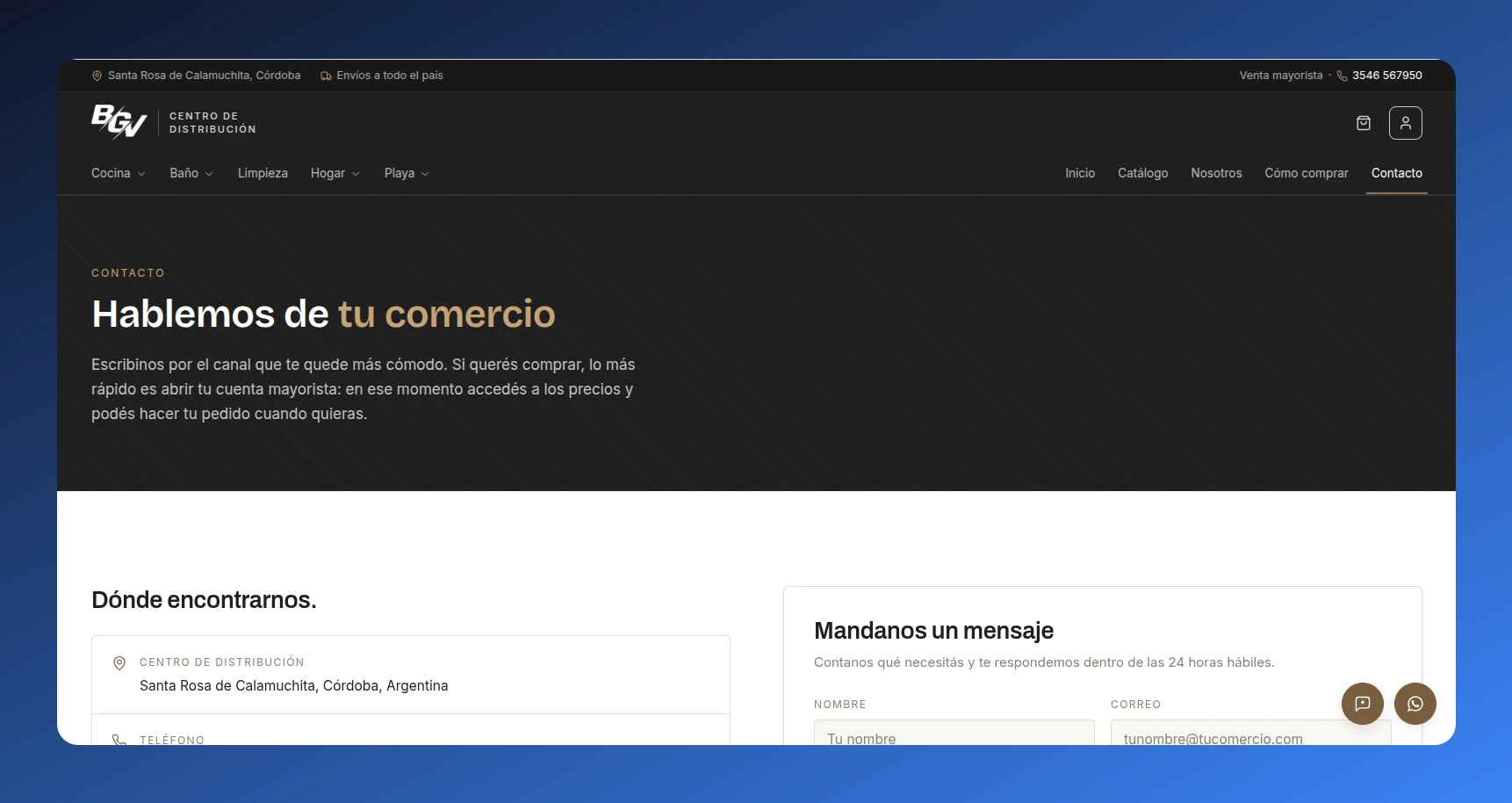Click 'Envíos a todo el país' text

390,76
